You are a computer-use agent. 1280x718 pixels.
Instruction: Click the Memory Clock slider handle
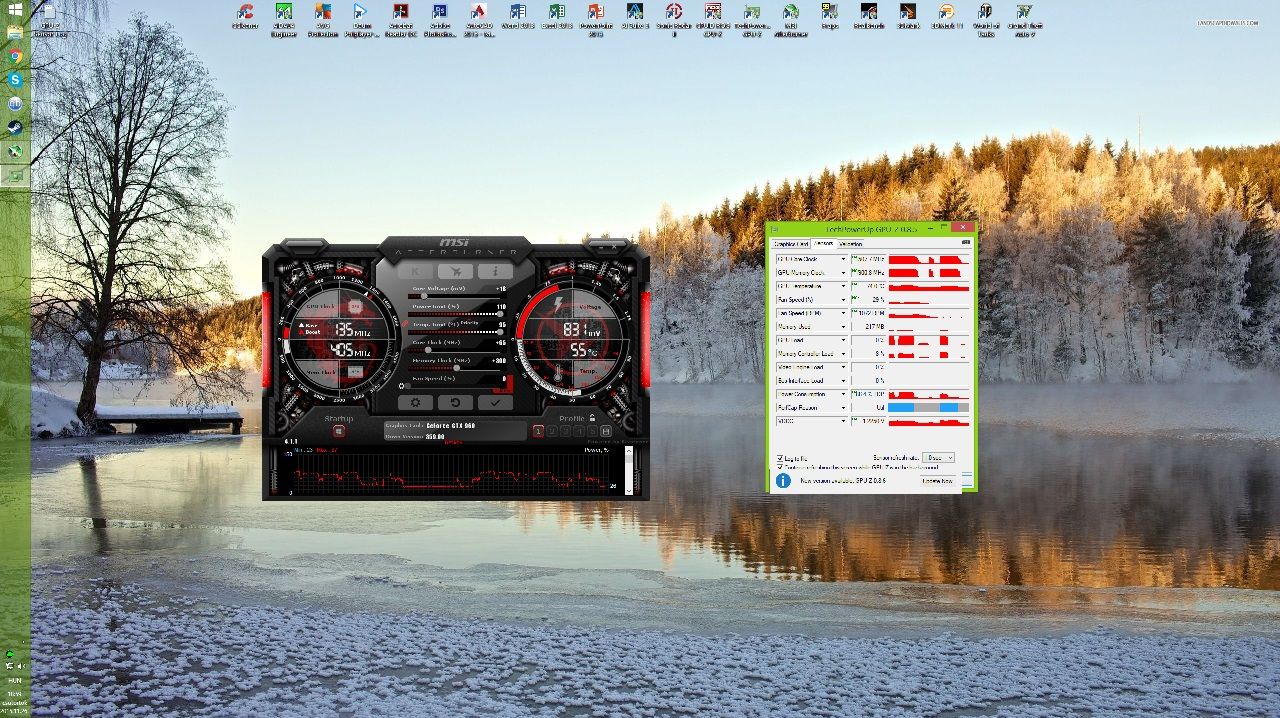tap(456, 368)
